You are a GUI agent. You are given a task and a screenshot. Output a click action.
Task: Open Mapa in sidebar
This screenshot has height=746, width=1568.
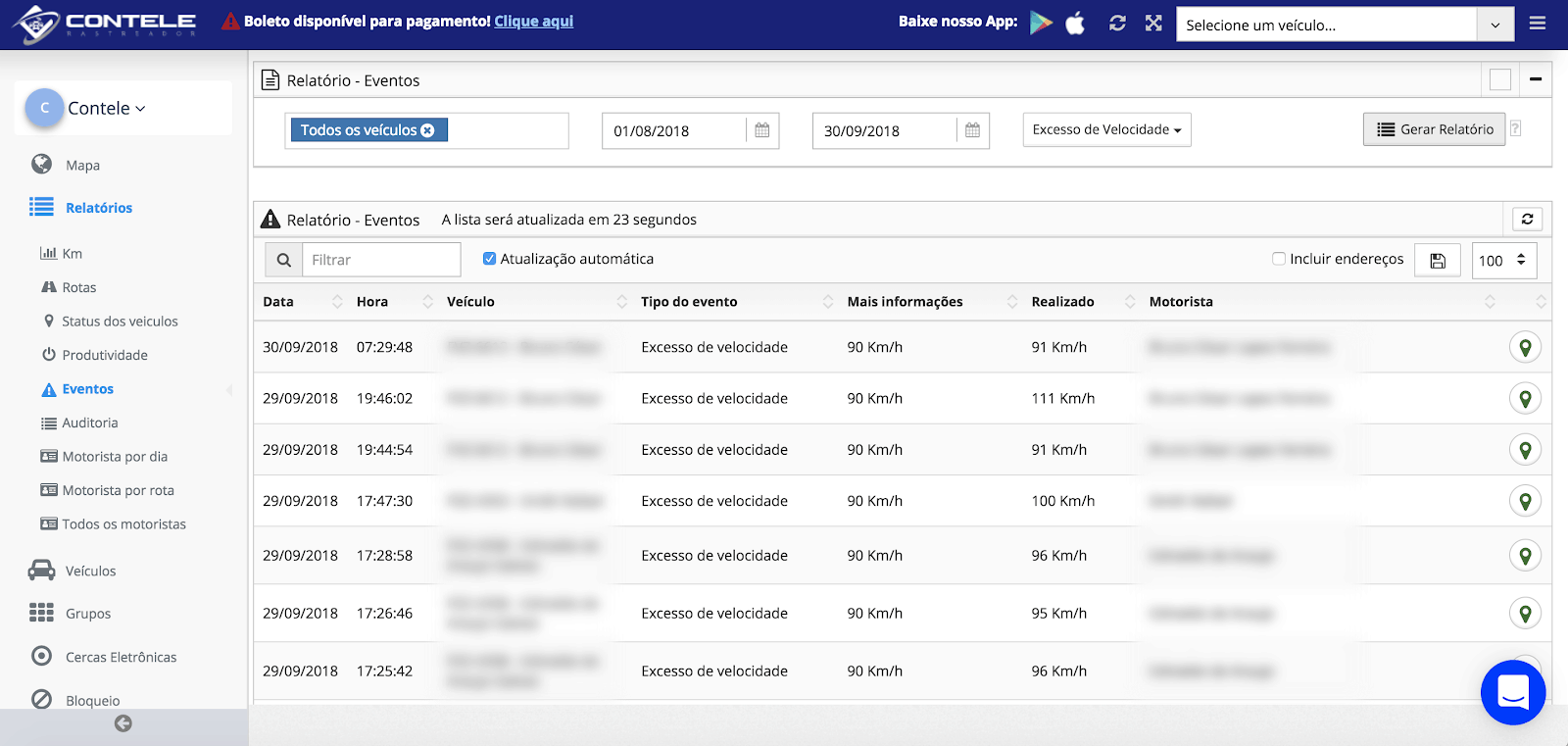click(82, 166)
